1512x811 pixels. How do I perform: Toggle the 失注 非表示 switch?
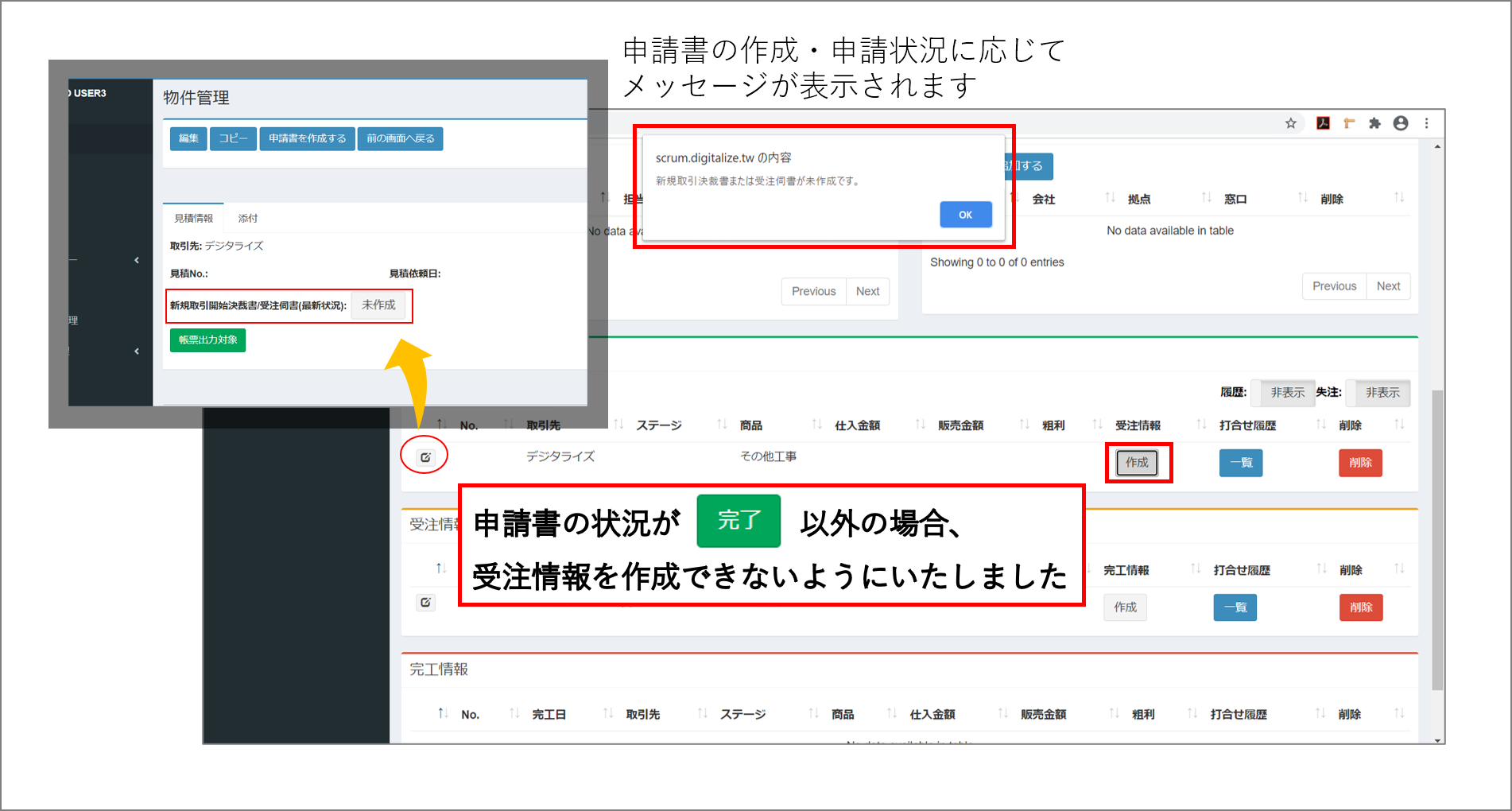coord(1382,393)
